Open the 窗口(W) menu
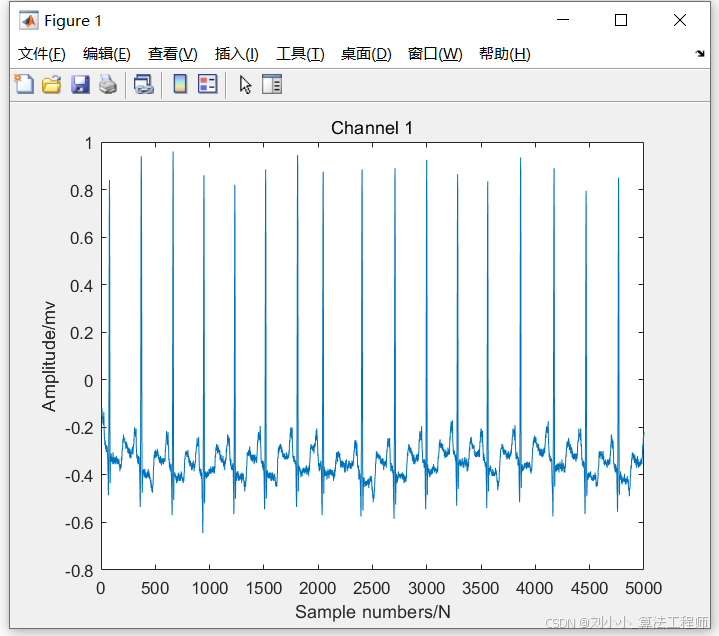This screenshot has height=636, width=719. tap(435, 54)
